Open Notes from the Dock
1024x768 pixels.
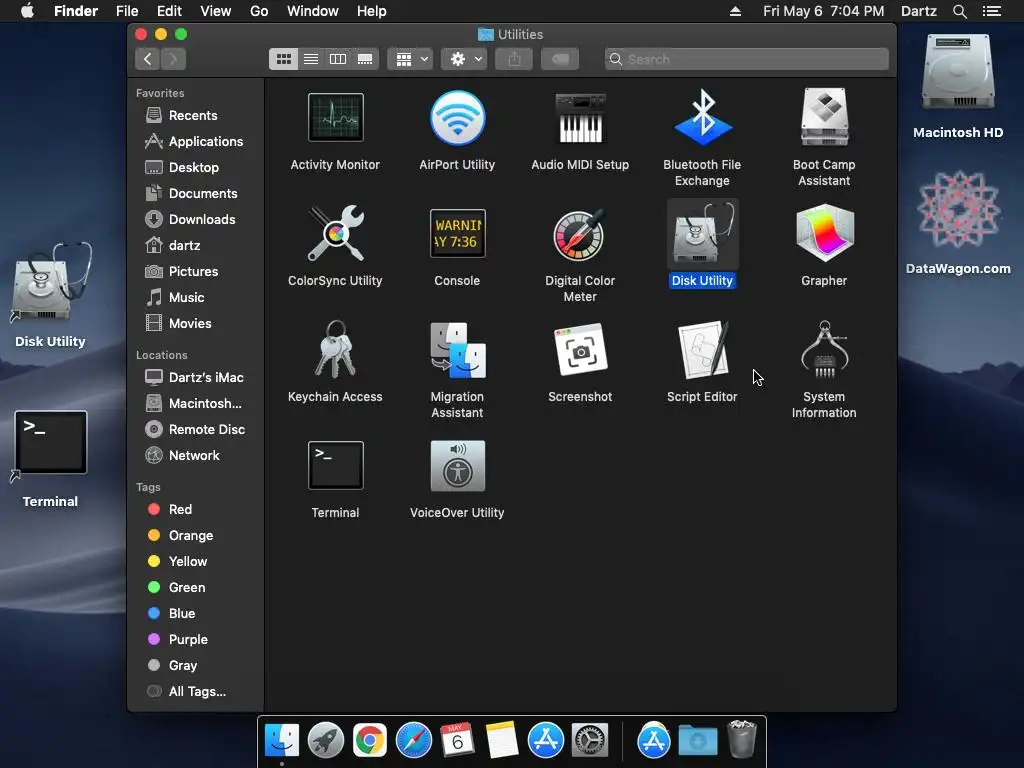click(502, 741)
